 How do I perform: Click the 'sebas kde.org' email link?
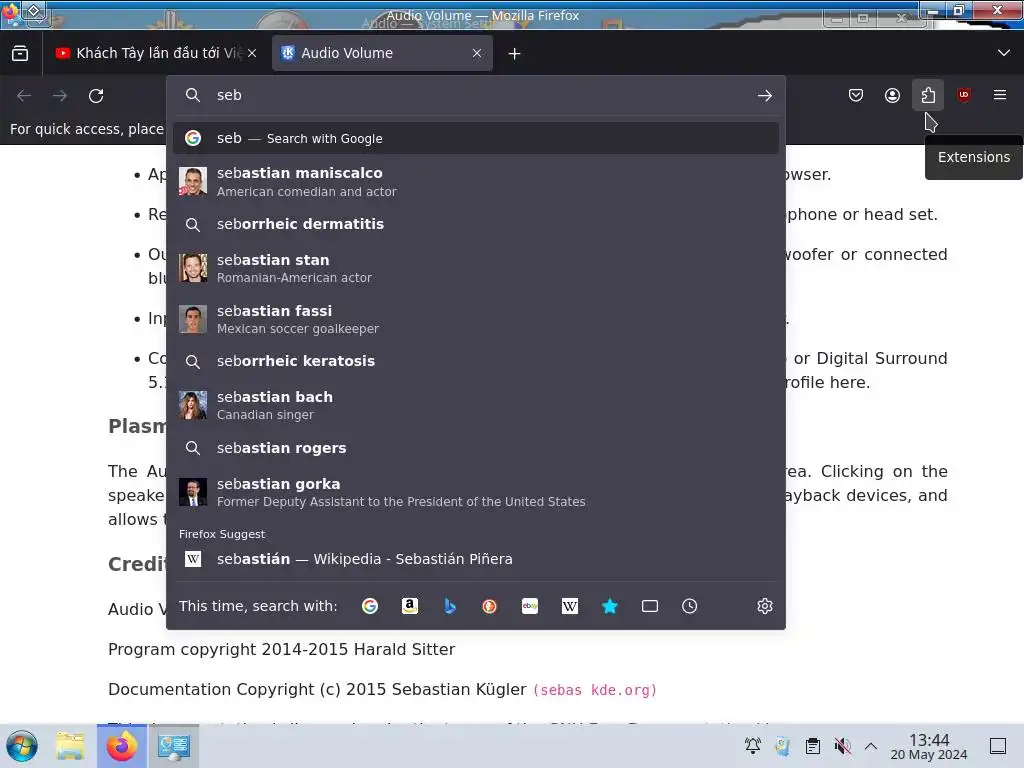pyautogui.click(x=595, y=690)
